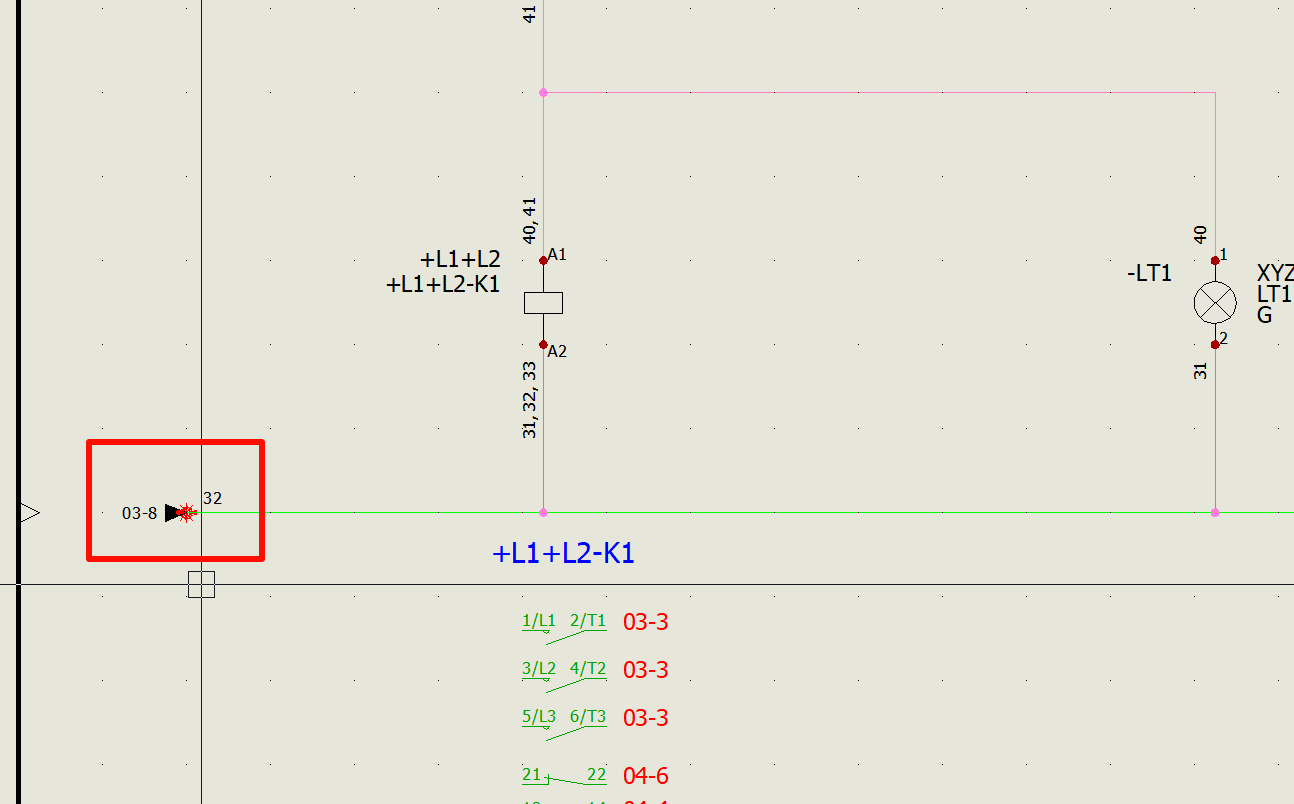Screen dimensions: 1294x804
Task: Click lamp terminal 1 connection point
Action: (1215, 260)
